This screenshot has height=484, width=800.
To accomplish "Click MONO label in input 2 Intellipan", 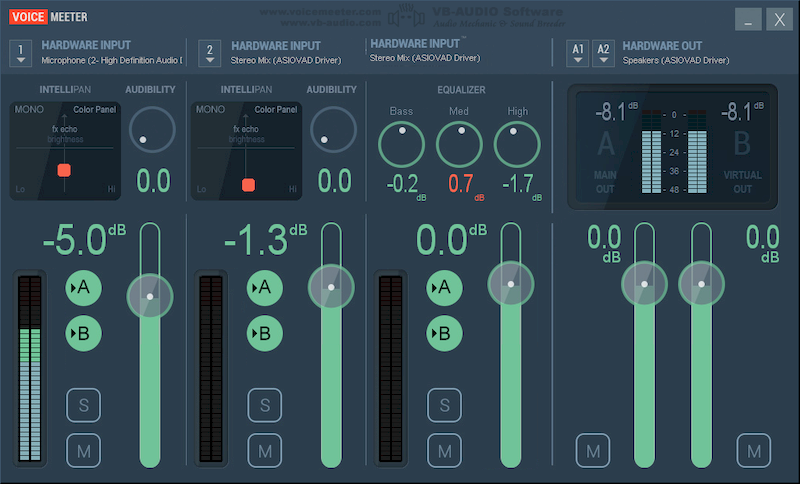I will tap(210, 109).
